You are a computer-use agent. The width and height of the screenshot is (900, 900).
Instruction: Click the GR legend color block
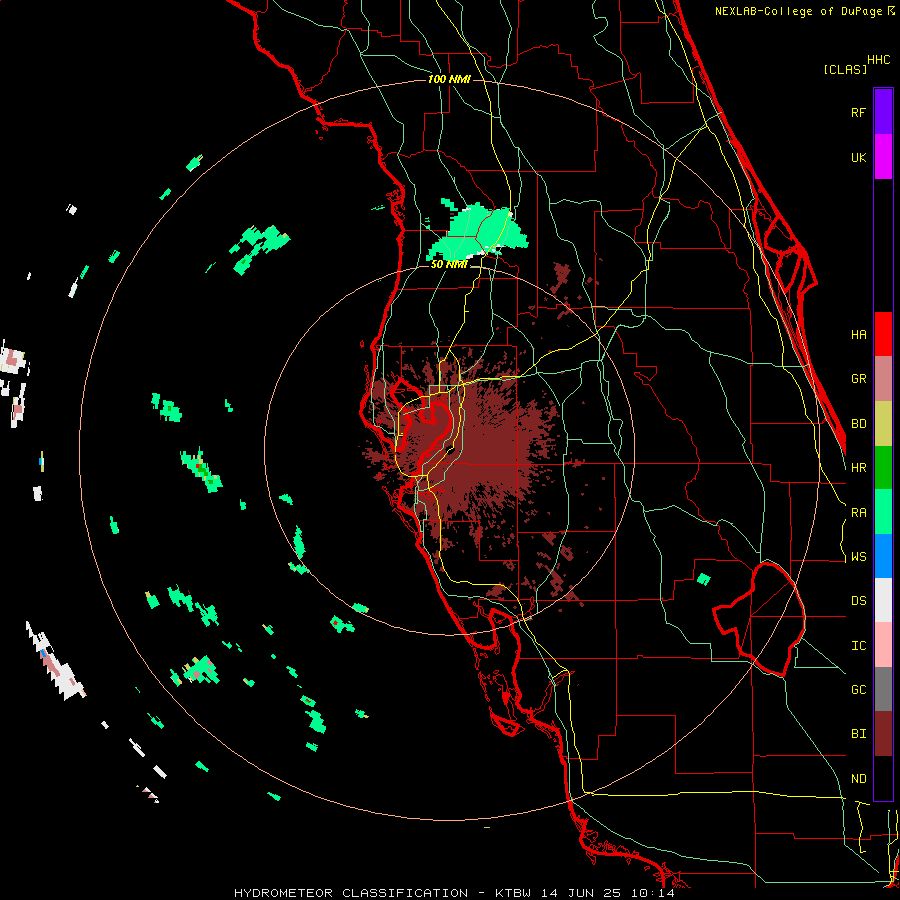click(x=883, y=378)
